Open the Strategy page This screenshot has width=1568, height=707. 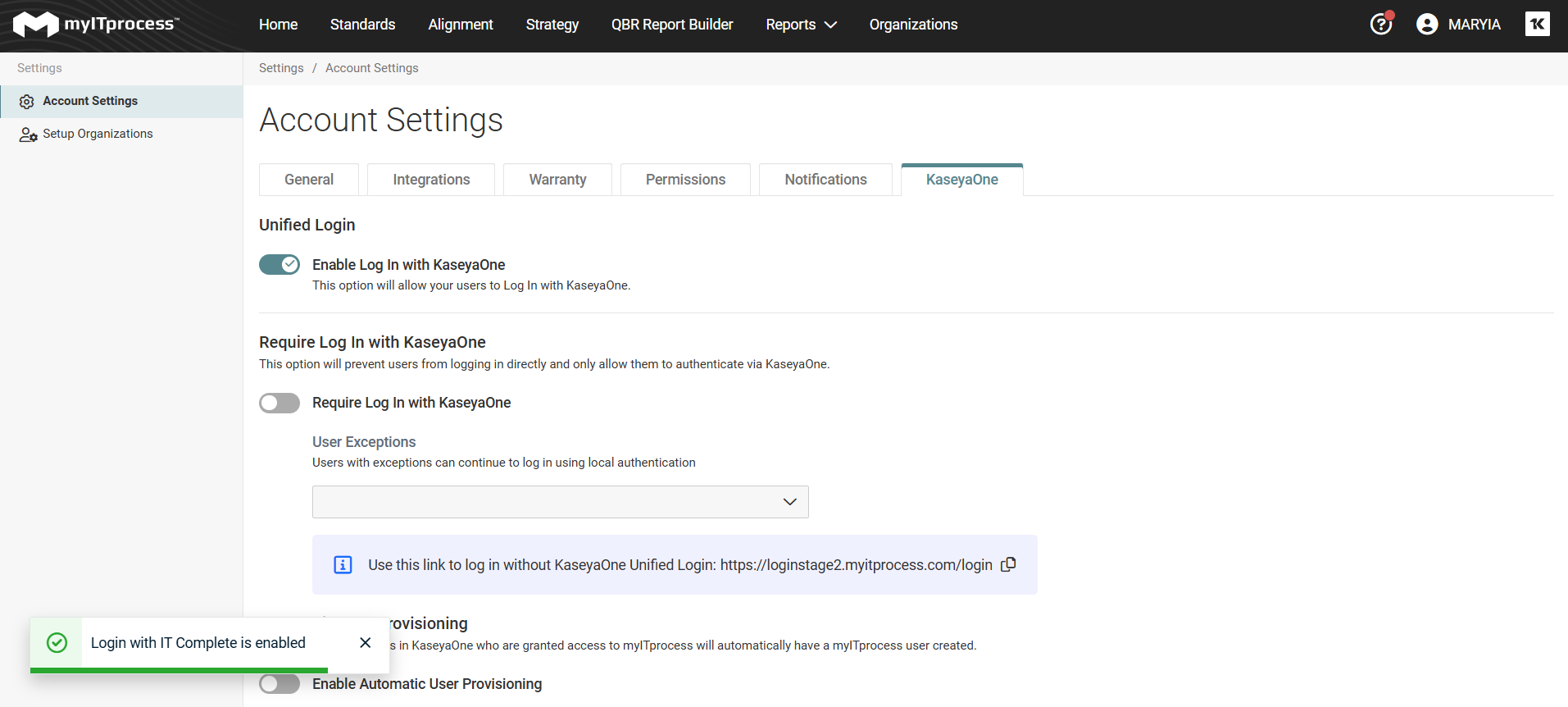click(x=552, y=25)
